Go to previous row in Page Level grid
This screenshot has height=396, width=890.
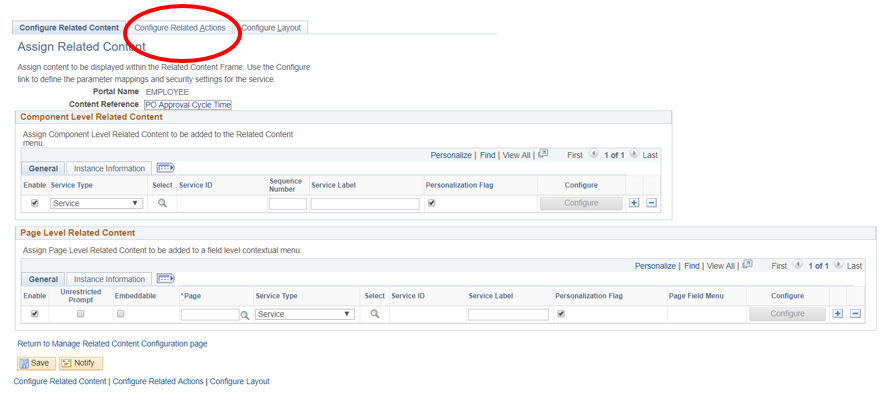(798, 265)
